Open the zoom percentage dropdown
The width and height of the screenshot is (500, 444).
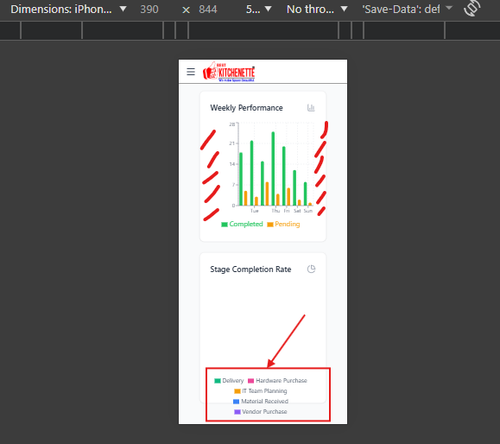tap(259, 9)
